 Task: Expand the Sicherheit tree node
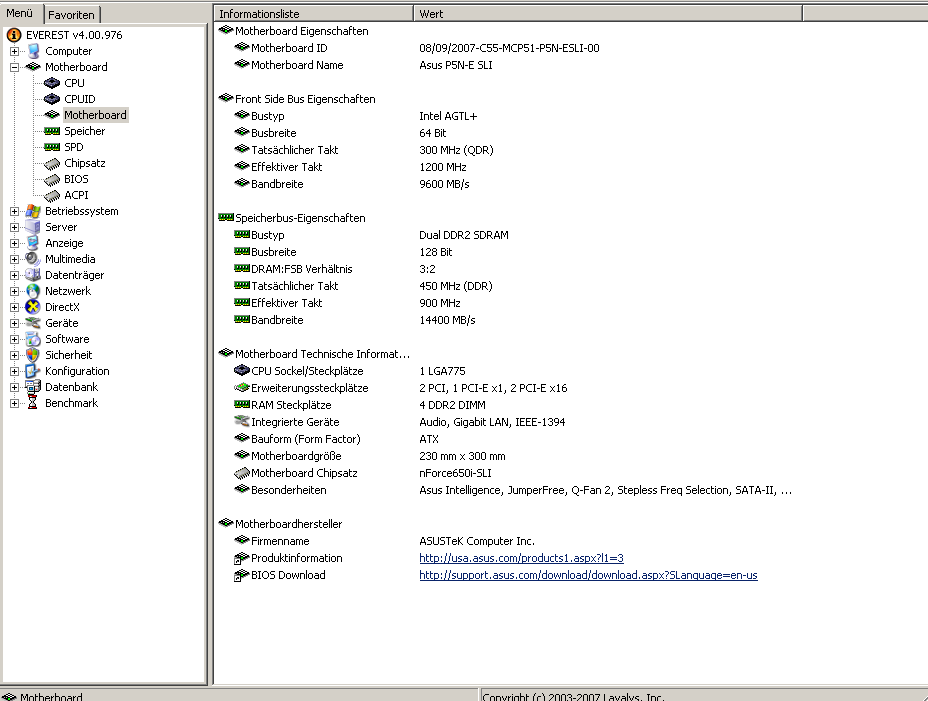pos(15,355)
